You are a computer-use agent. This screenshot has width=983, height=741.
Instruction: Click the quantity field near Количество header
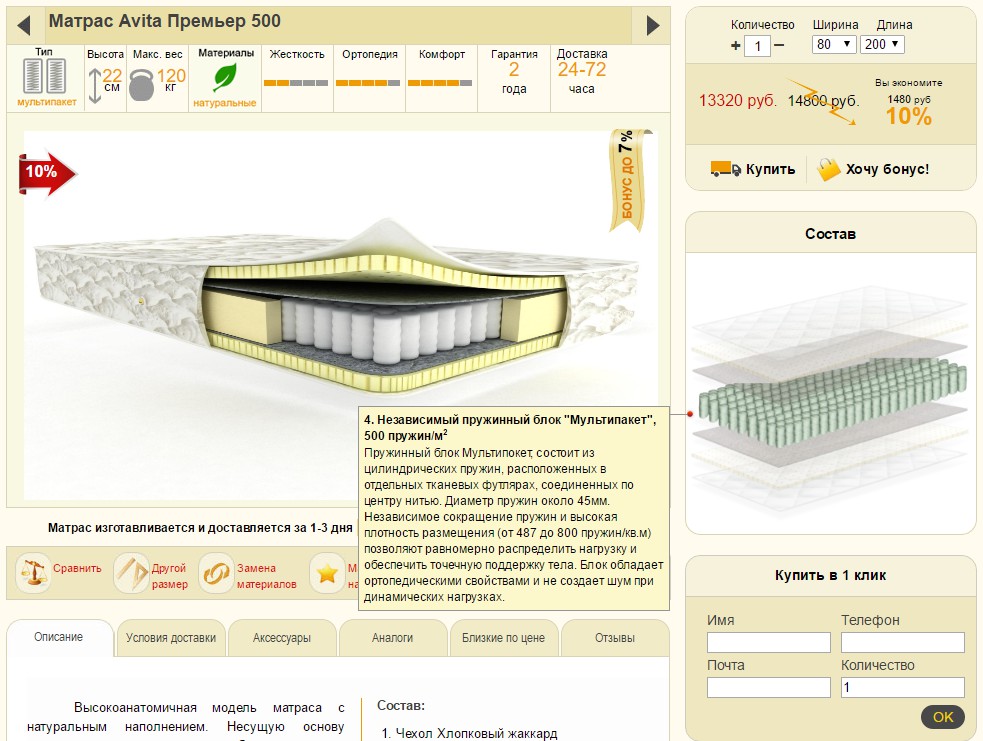[757, 46]
